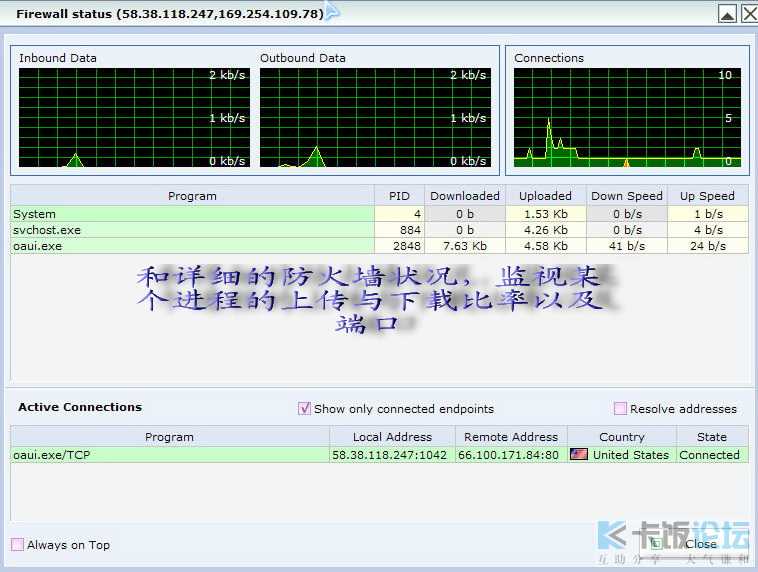Image resolution: width=758 pixels, height=572 pixels.
Task: Enable Resolve addresses checkbox
Action: pos(620,409)
